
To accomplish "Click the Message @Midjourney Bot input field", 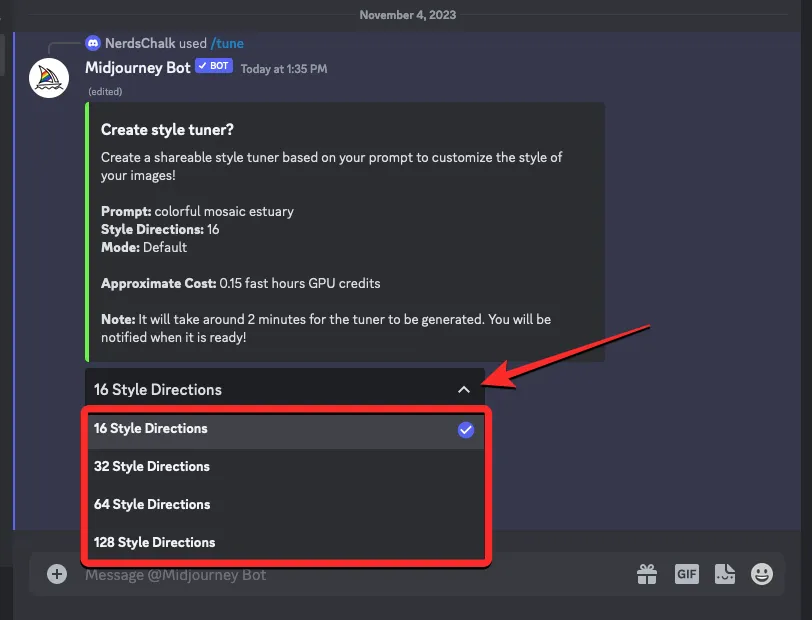I will click(357, 574).
